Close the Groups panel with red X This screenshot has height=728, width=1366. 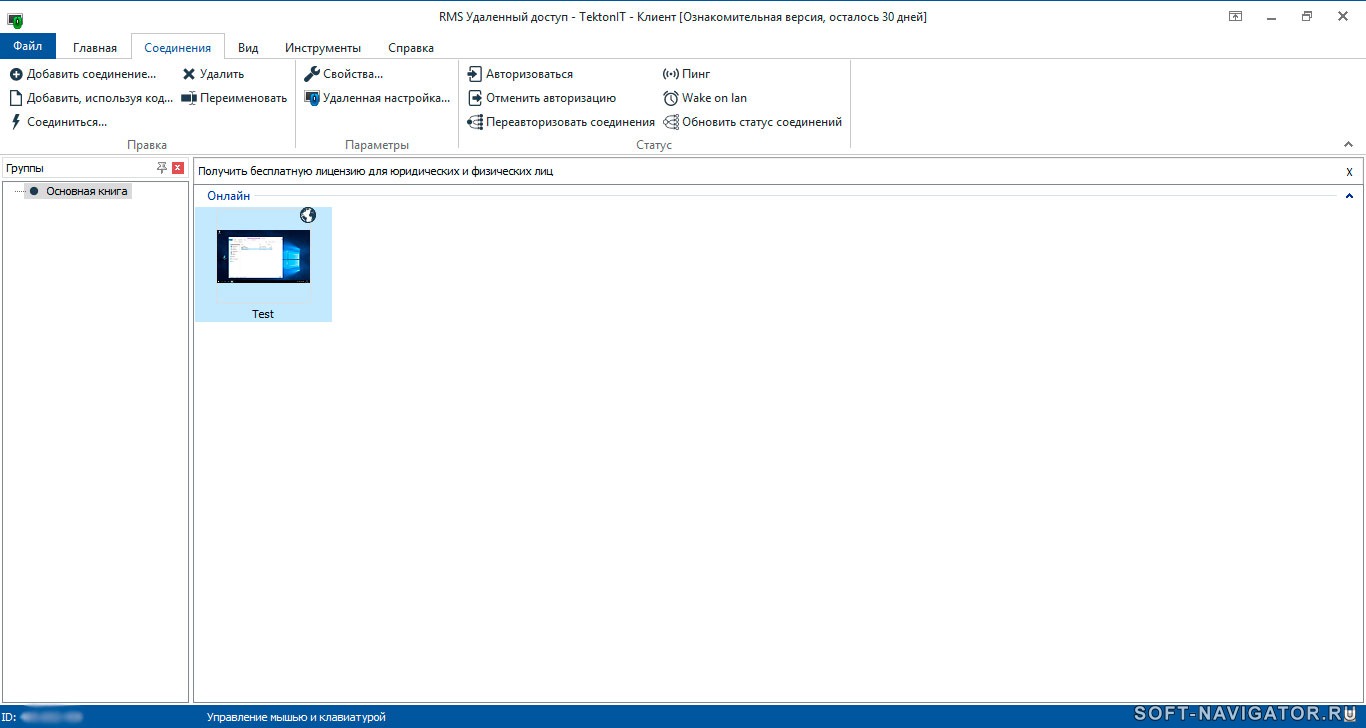tap(178, 168)
